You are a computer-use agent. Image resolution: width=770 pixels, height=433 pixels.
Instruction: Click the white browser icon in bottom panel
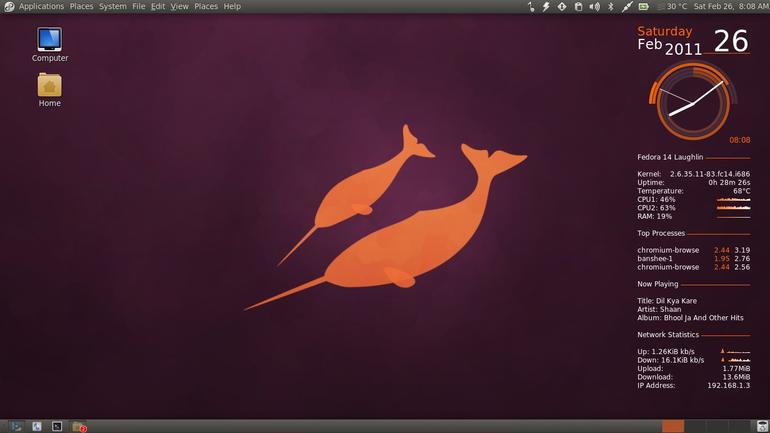pyautogui.click(x=37, y=426)
